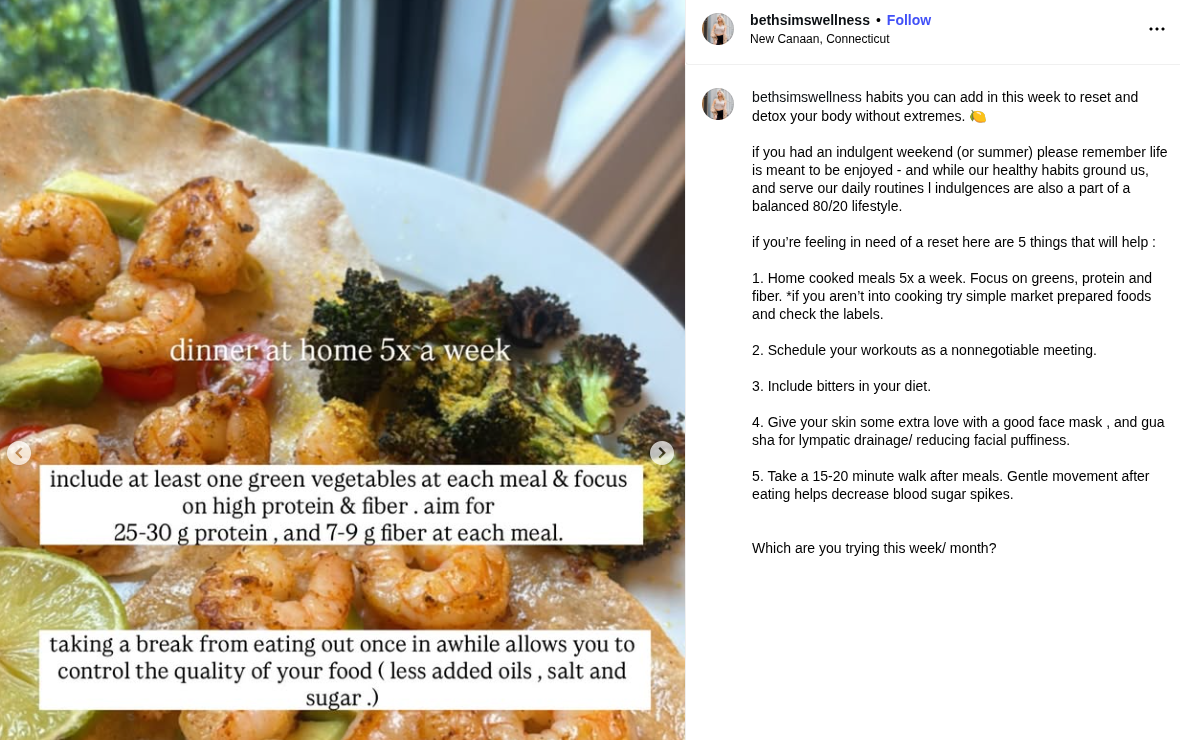Open the New Canaan, Connecticut location
This screenshot has width=1180, height=740.
click(819, 39)
